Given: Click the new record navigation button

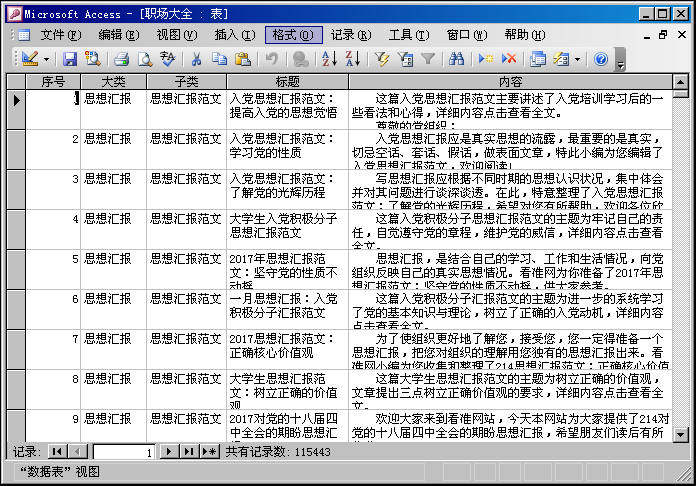Looking at the screenshot, I should (x=210, y=452).
